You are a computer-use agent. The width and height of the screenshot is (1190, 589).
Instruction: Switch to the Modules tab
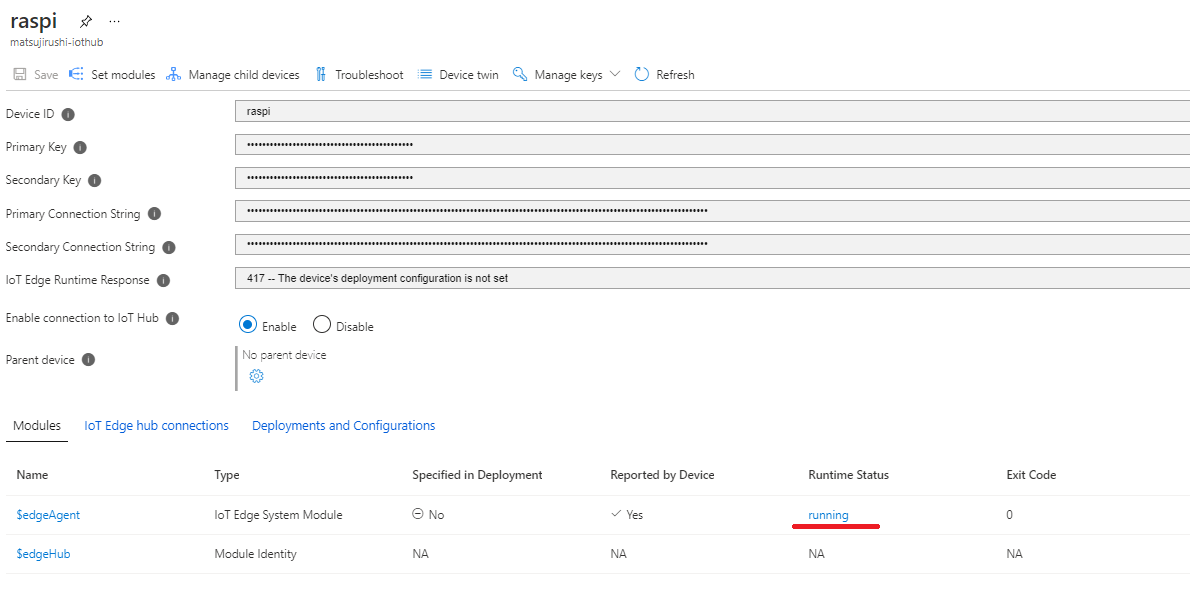37,426
